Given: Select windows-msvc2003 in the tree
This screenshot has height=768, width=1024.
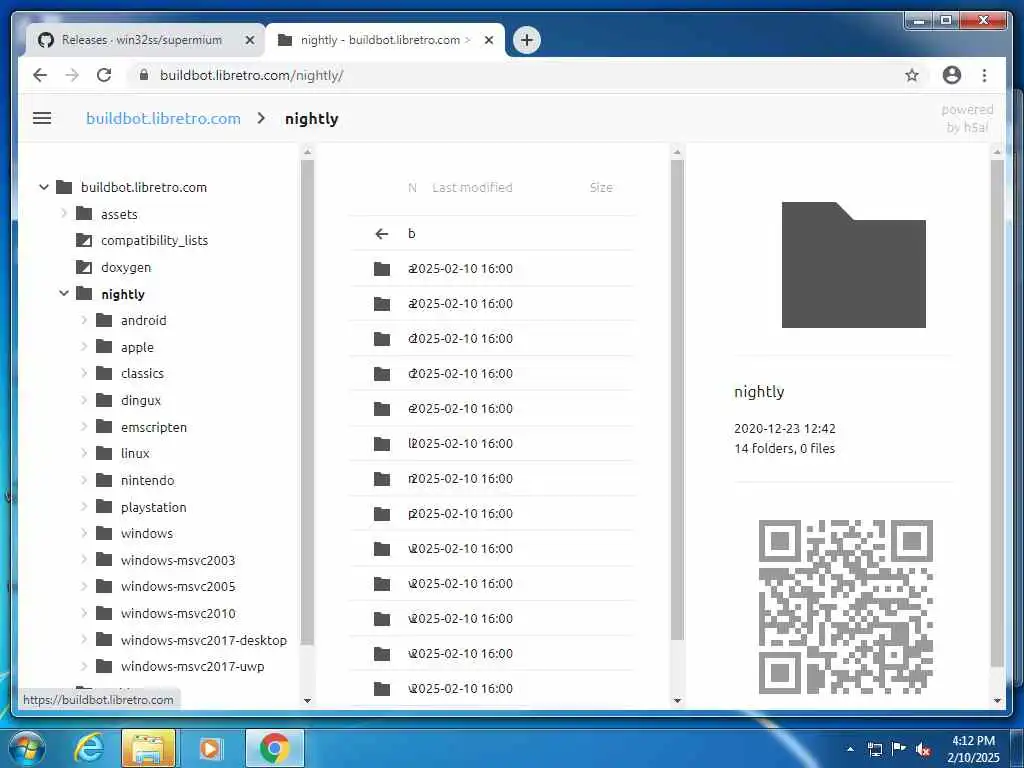Looking at the screenshot, I should coord(166,560).
